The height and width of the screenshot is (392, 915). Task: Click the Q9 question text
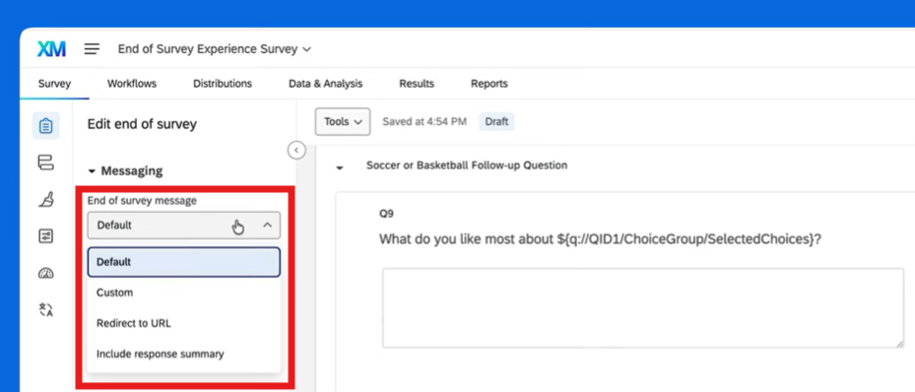tap(600, 239)
